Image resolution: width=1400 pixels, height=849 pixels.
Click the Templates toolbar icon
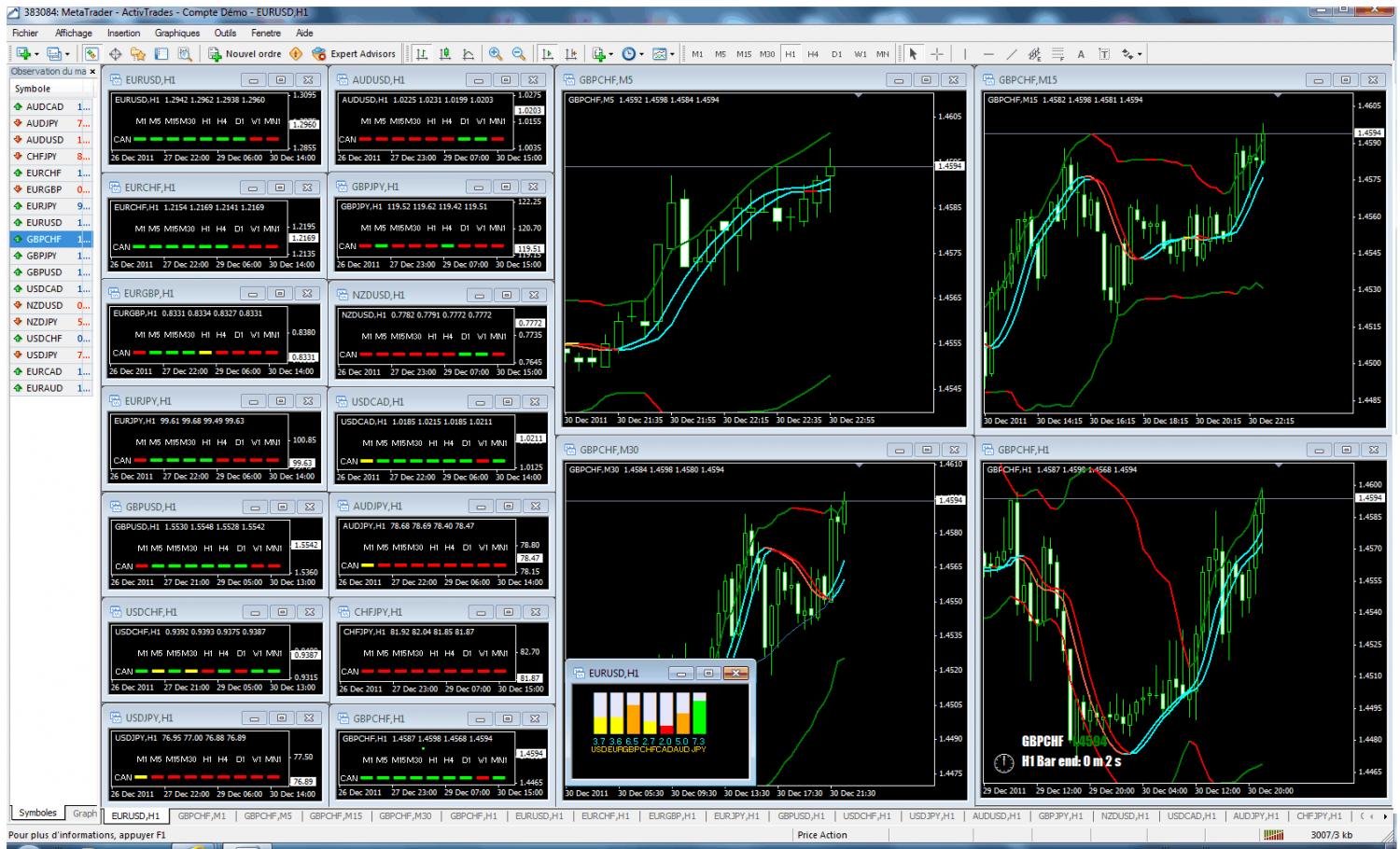(x=659, y=53)
